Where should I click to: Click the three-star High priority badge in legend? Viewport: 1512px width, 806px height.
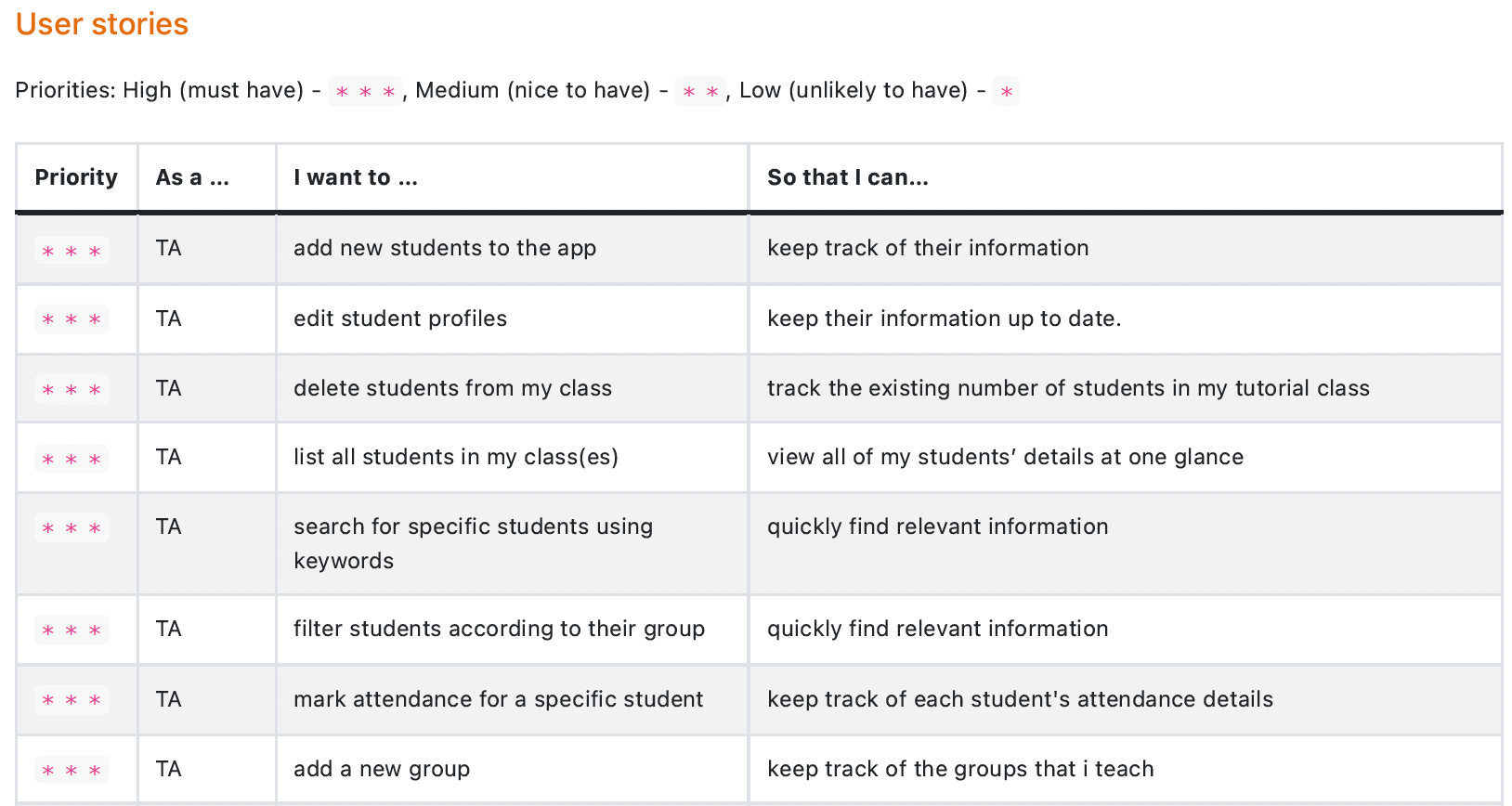click(365, 91)
